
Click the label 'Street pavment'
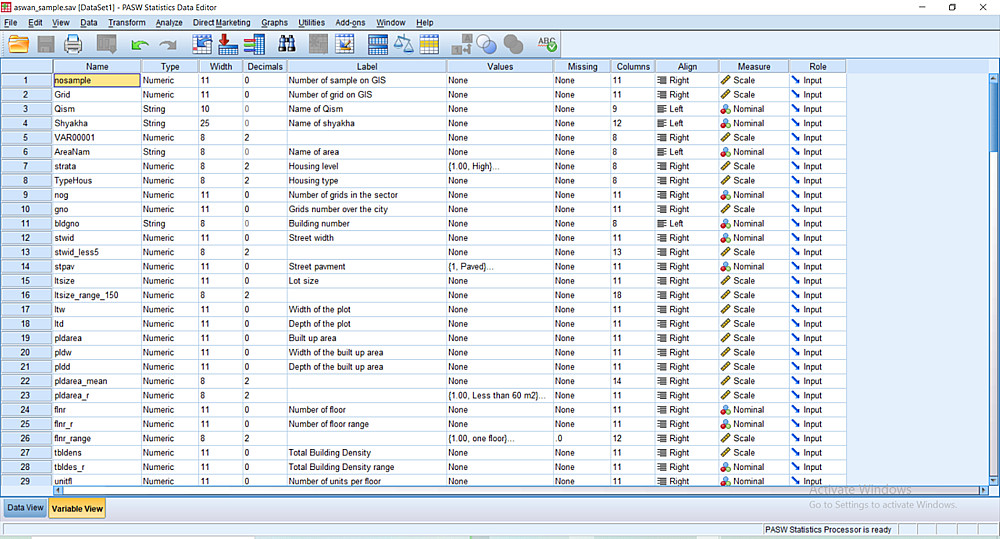317,267
